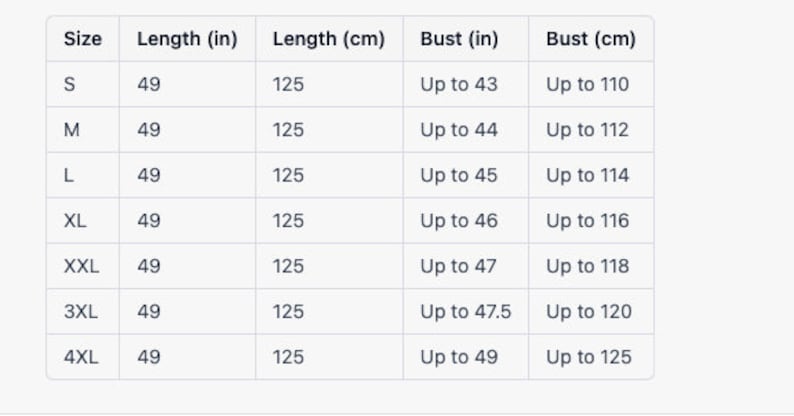
Task: Click the Size column header
Action: coord(82,39)
